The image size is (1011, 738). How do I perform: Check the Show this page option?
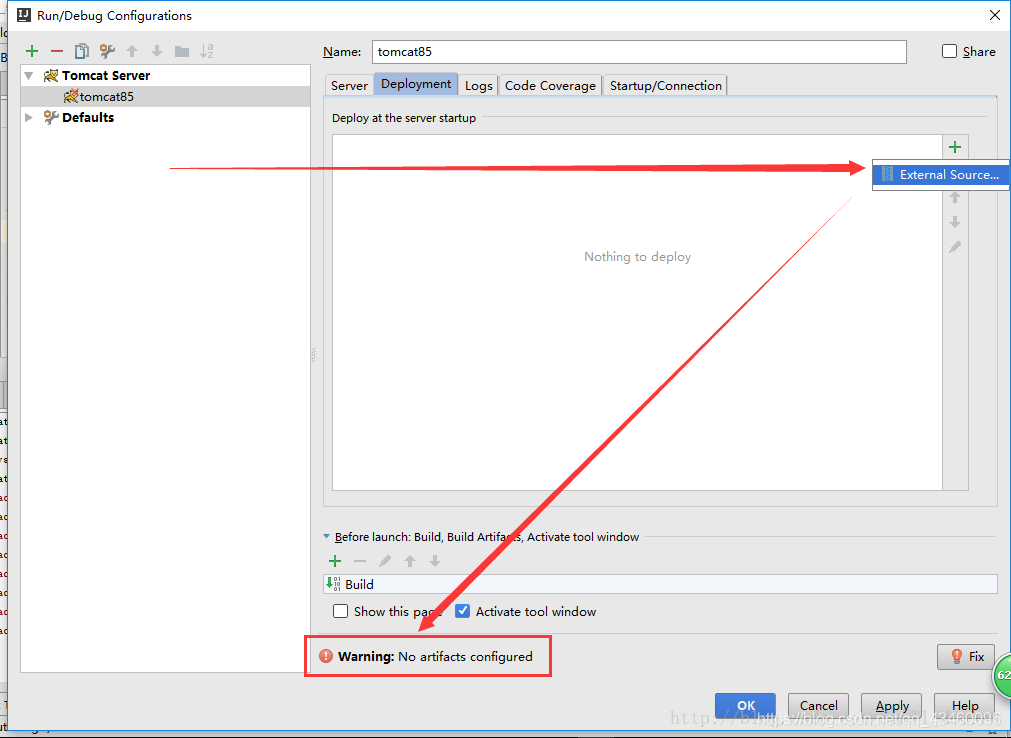tap(340, 611)
